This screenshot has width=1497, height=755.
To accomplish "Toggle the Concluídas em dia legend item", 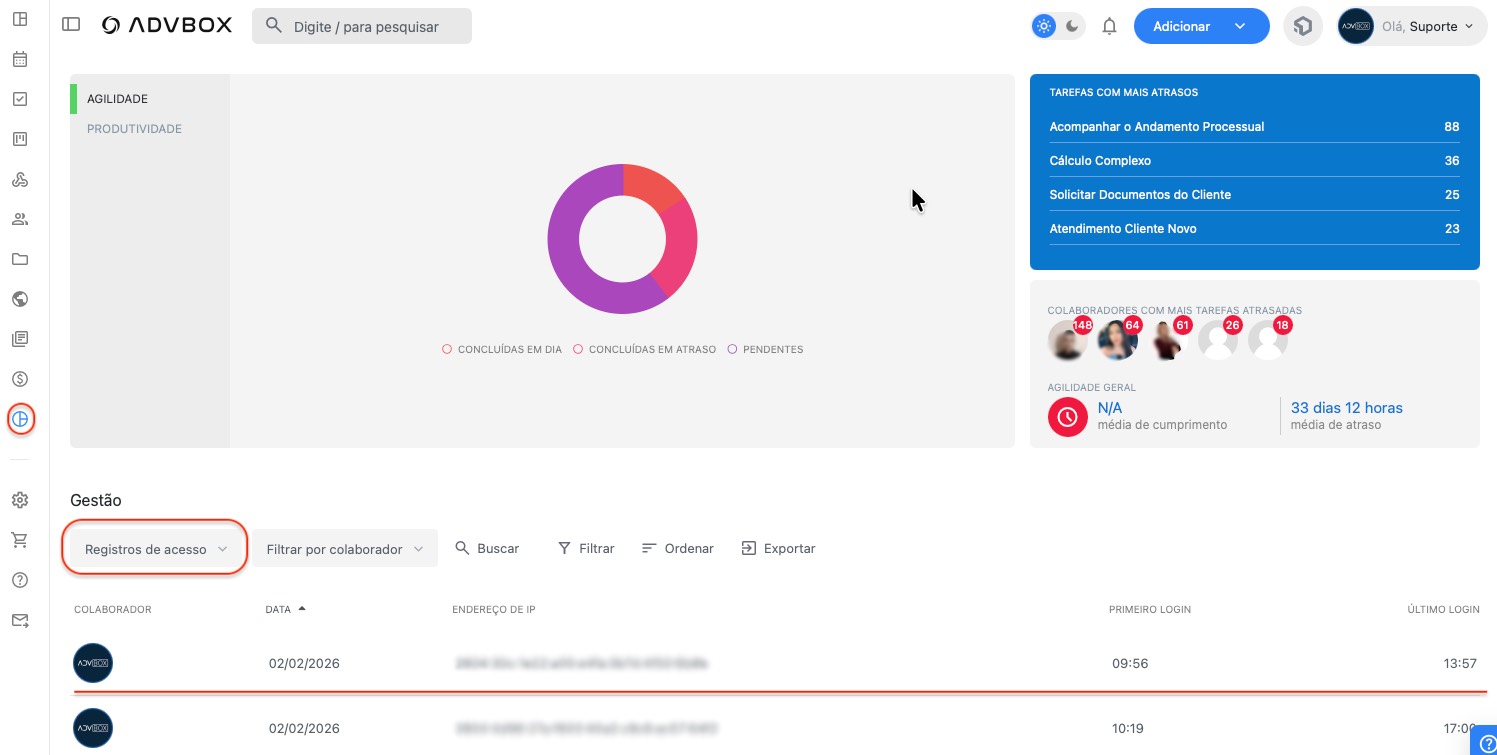I will (502, 350).
